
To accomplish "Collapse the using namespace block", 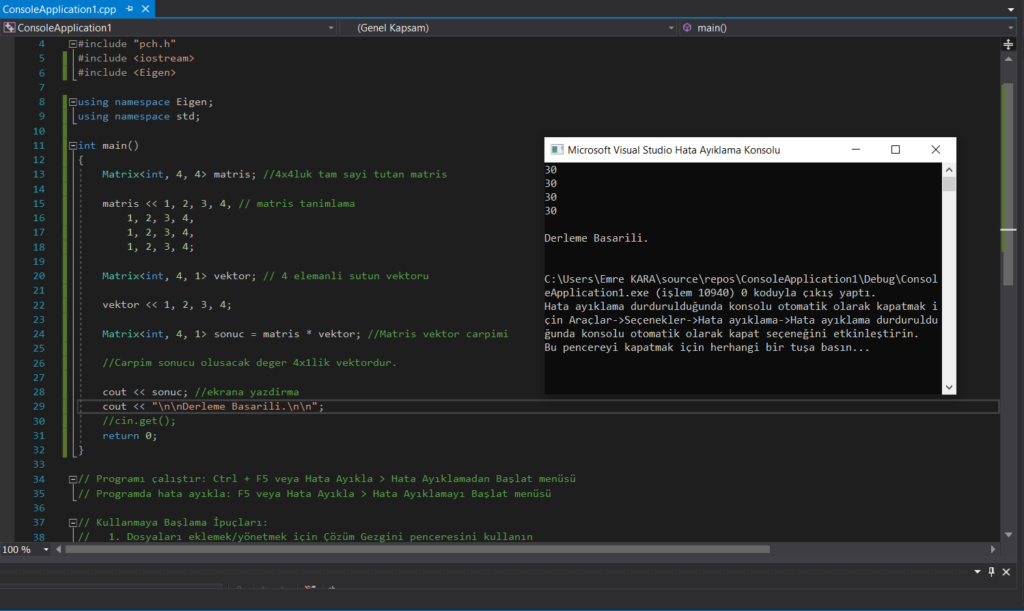I will point(73,102).
